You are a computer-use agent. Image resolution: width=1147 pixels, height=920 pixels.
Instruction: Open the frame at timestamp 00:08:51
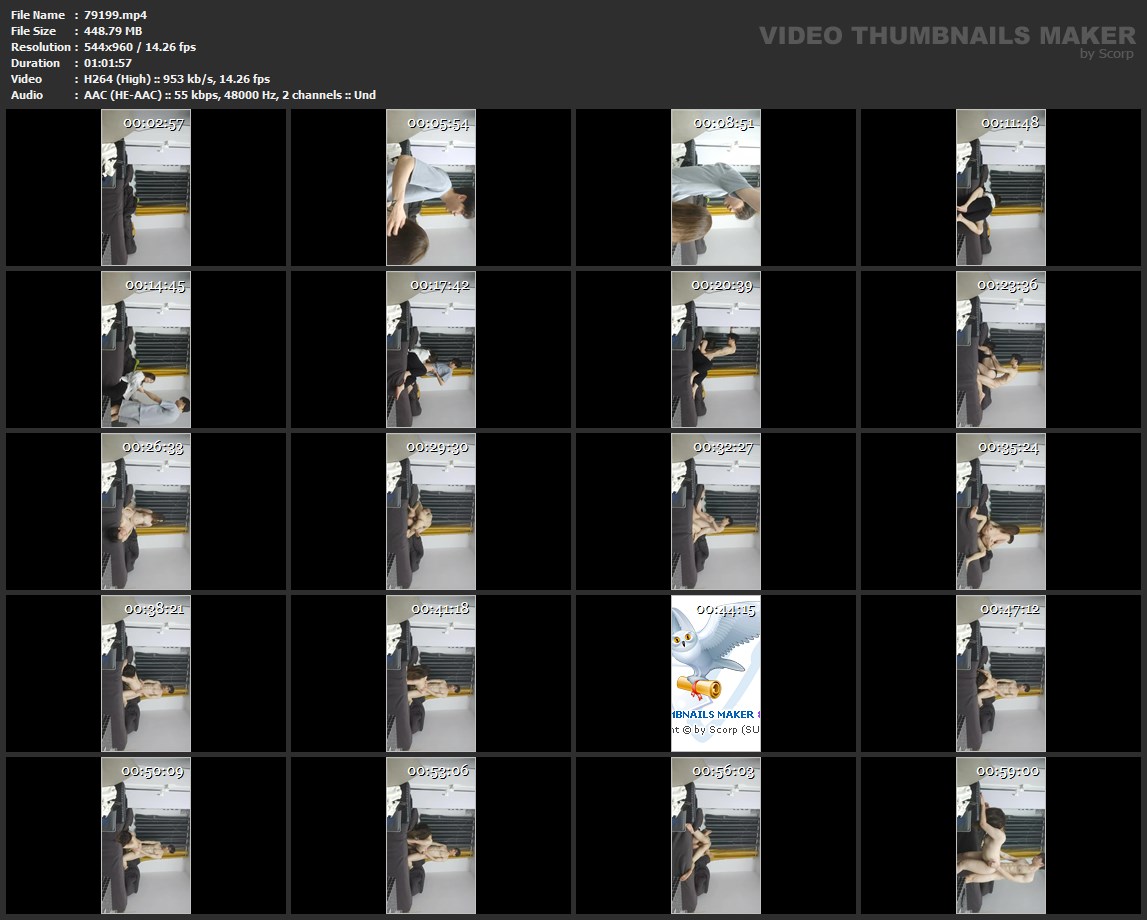point(716,188)
